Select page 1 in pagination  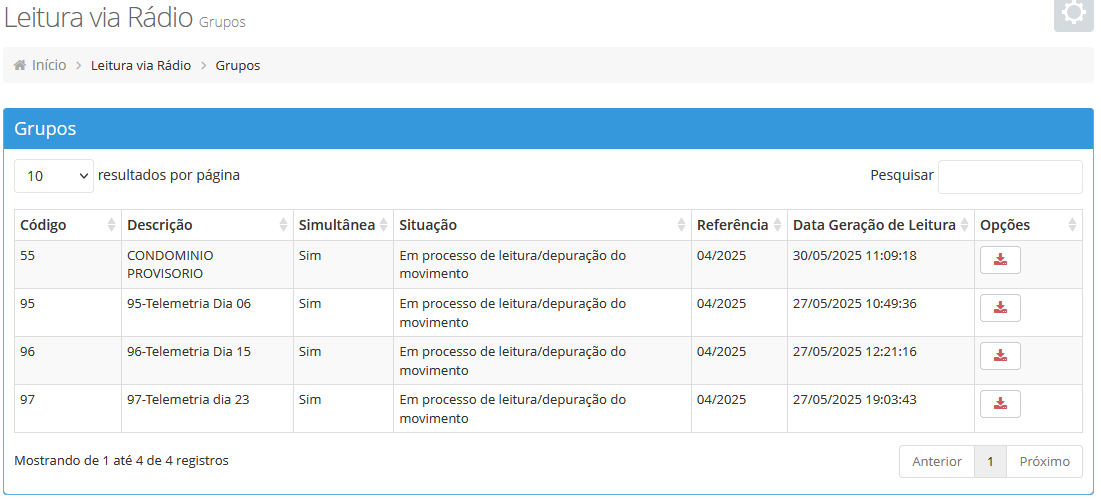(990, 461)
